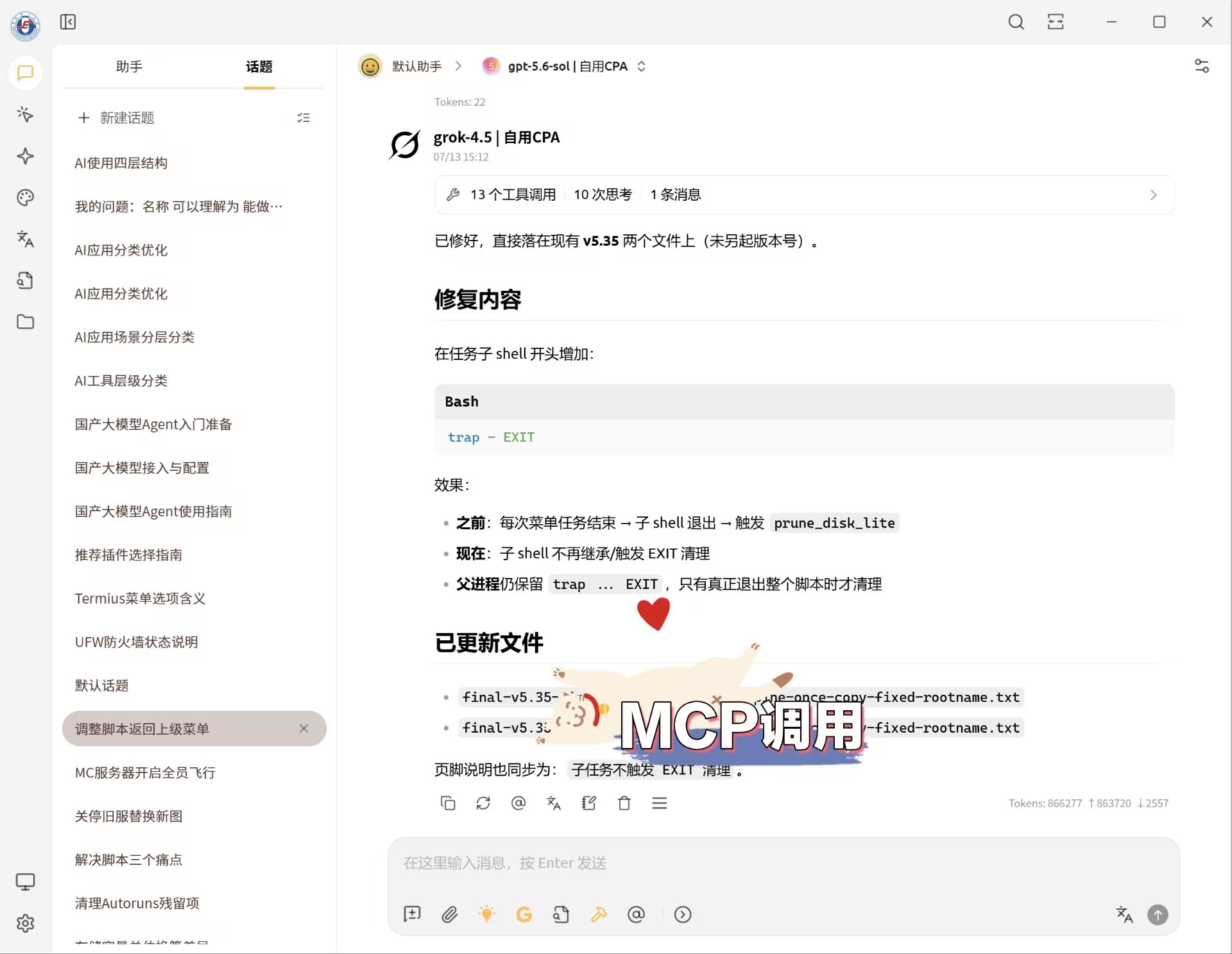Click the grok model avatar icon
Screen dimensions: 1232x954
405,145
